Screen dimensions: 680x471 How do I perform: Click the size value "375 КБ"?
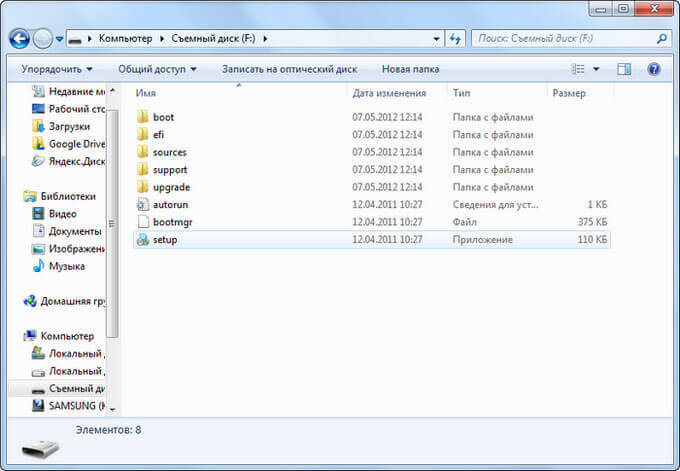592,222
